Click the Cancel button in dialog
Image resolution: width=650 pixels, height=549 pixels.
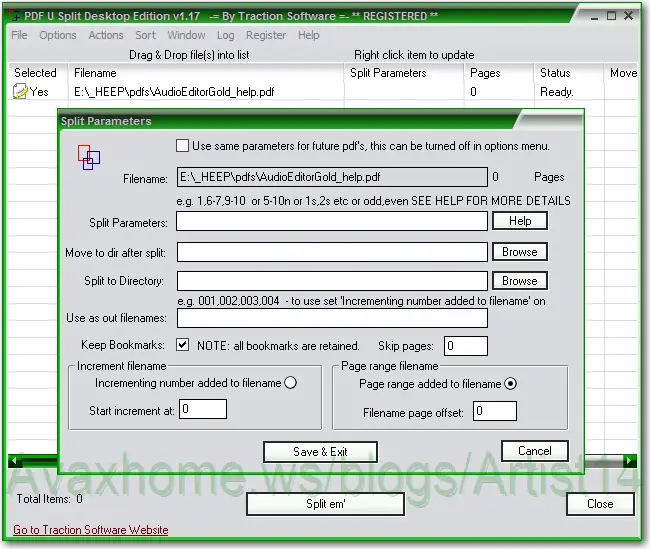(x=535, y=451)
